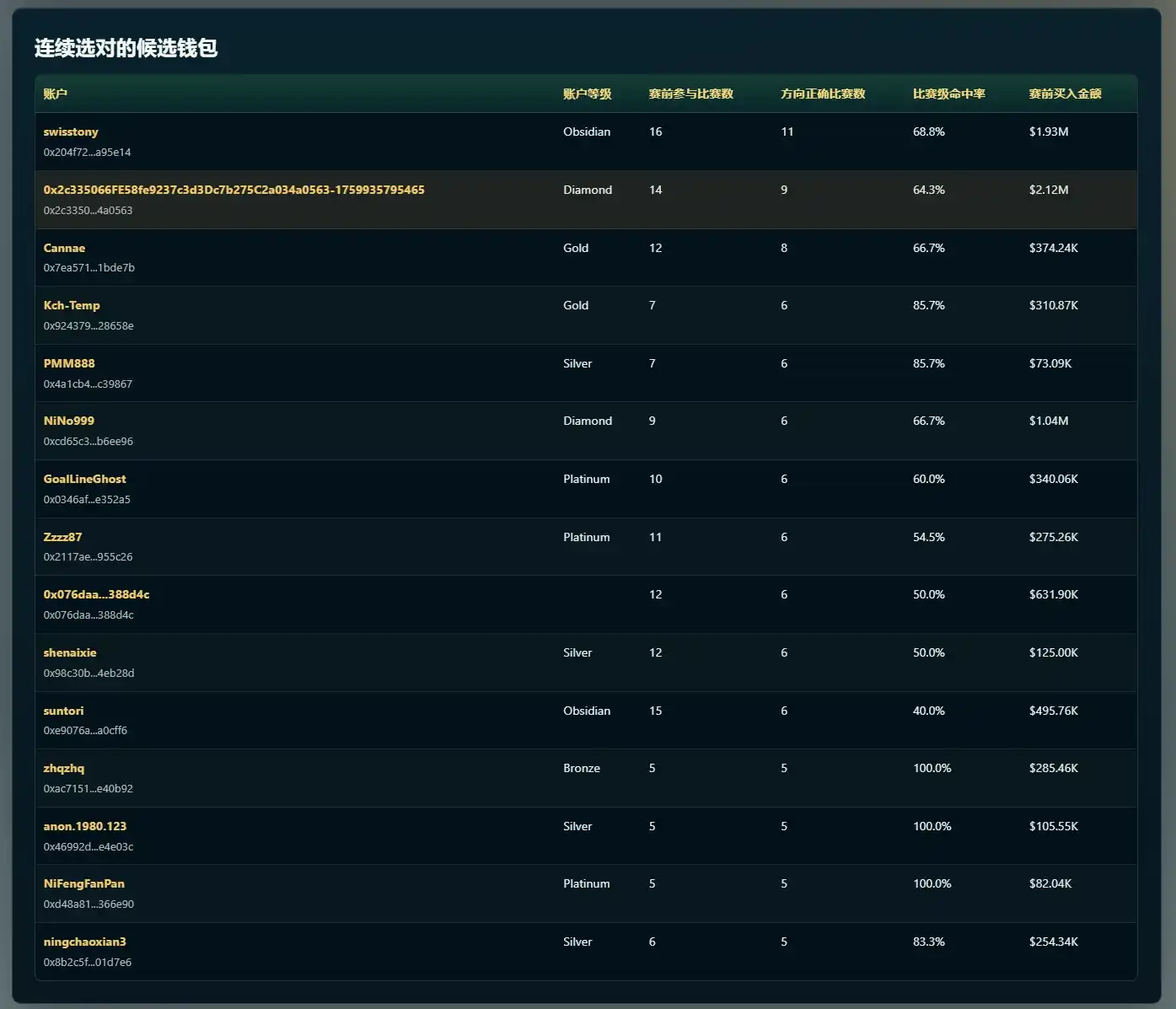Image resolution: width=1176 pixels, height=1009 pixels.
Task: Click ningchaoxian3's $254.34K amount
Action: click(1054, 942)
